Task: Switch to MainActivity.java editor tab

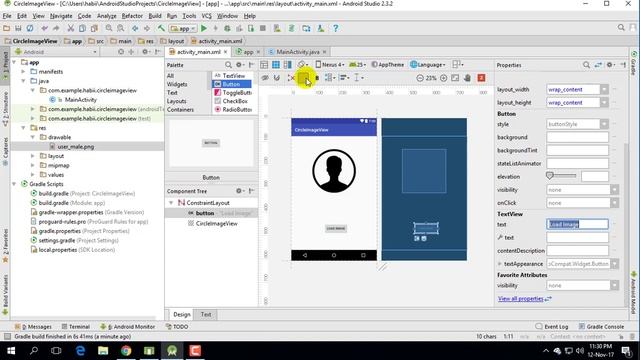Action: pos(298,52)
